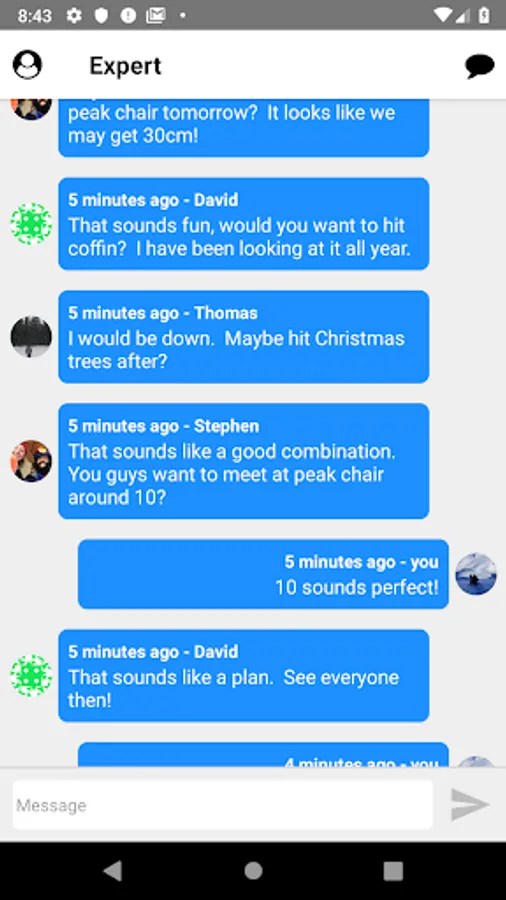Tap Stephen's message about meeting around 10

pyautogui.click(x=244, y=461)
